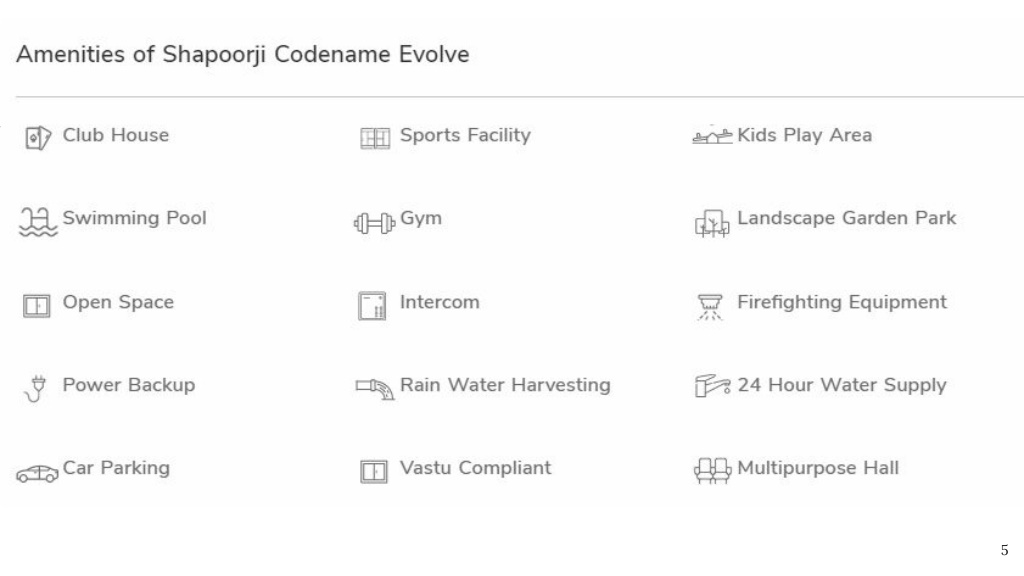Select the Open Space label
The height and width of the screenshot is (576, 1024).
coord(118,302)
